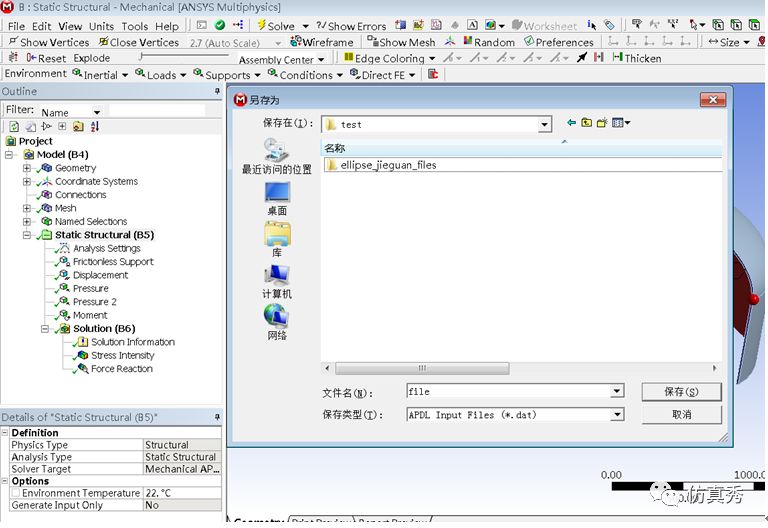The width and height of the screenshot is (768, 528).
Task: Click folder icon in Outline toolbar
Action: [x=78, y=126]
